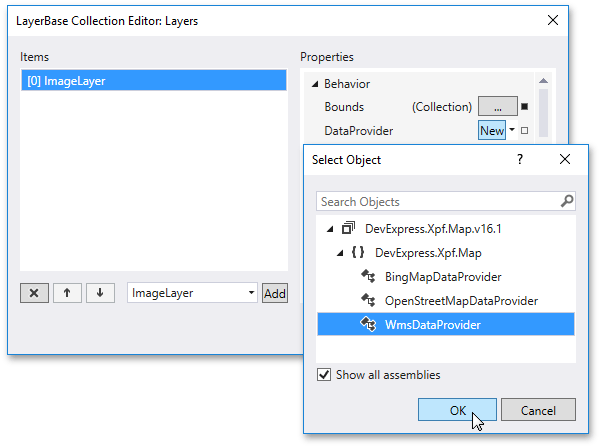The height and width of the screenshot is (448, 601).
Task: Click the Bounds property name
Action: point(344,107)
